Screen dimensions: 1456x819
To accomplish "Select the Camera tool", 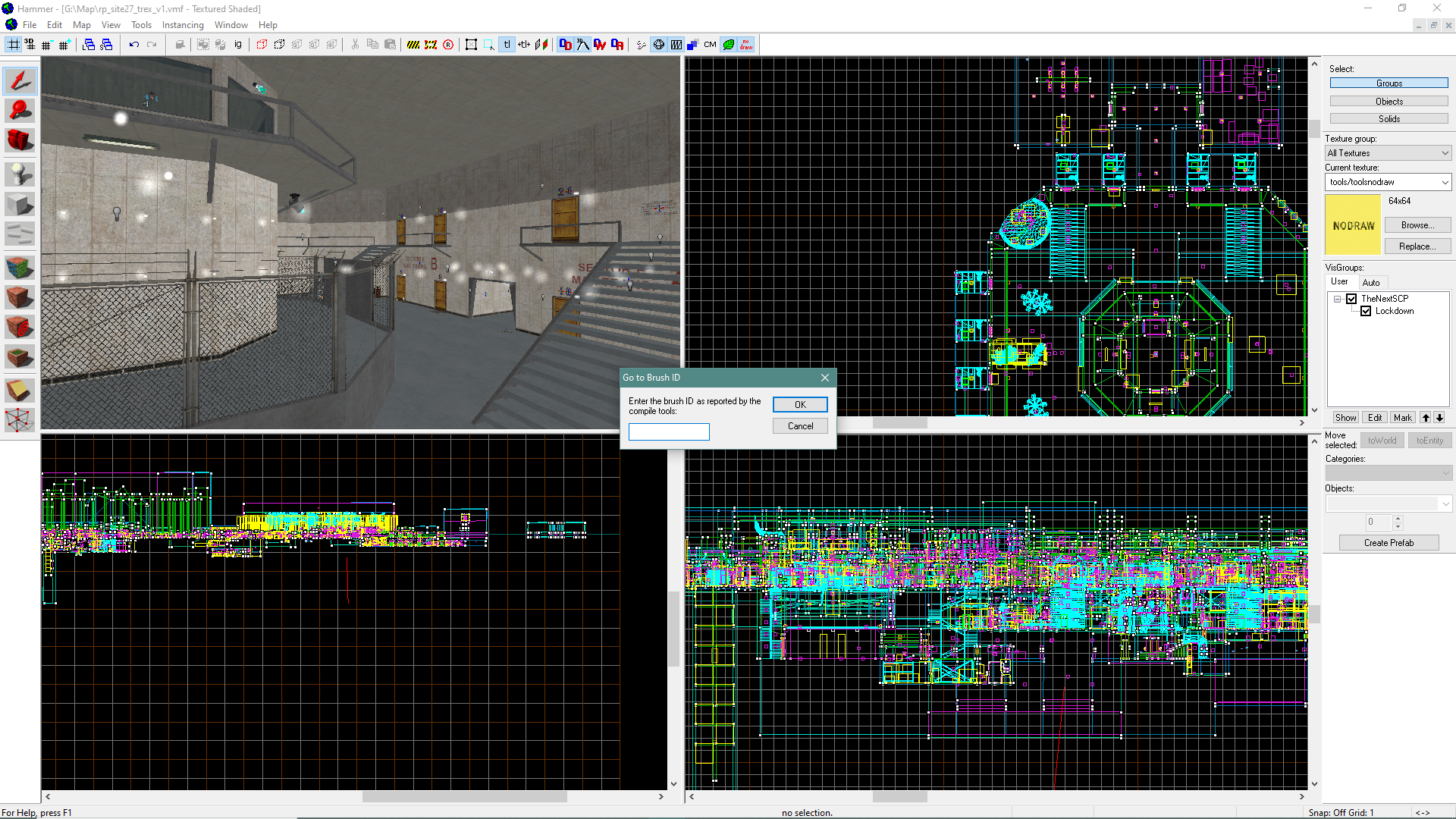I will point(20,140).
